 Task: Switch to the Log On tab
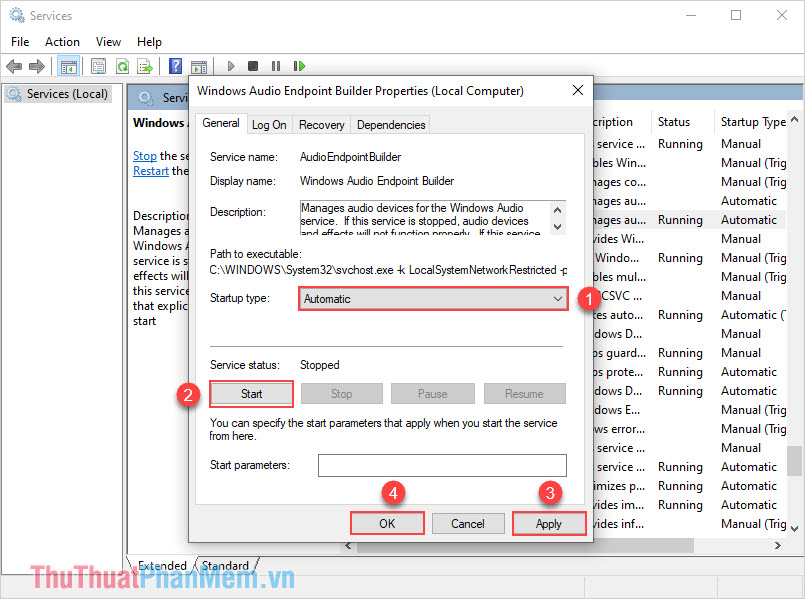click(269, 125)
